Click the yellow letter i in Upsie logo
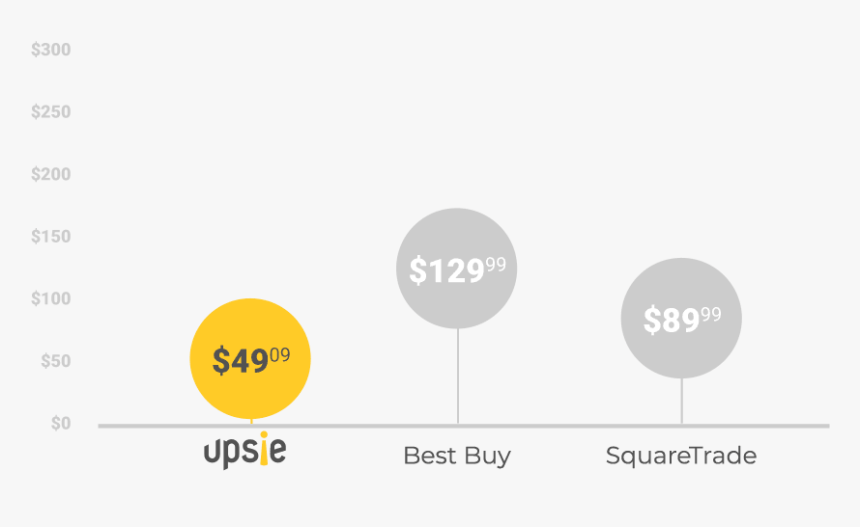Screen dimensions: 860x527 tap(264, 448)
